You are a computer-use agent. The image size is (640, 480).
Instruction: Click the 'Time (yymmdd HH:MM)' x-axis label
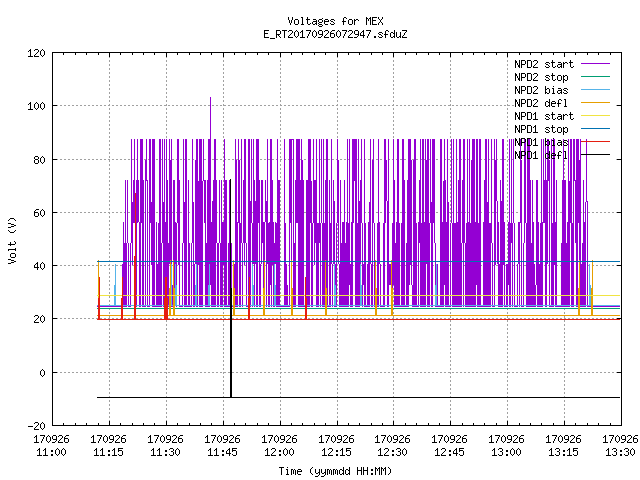(x=335, y=471)
